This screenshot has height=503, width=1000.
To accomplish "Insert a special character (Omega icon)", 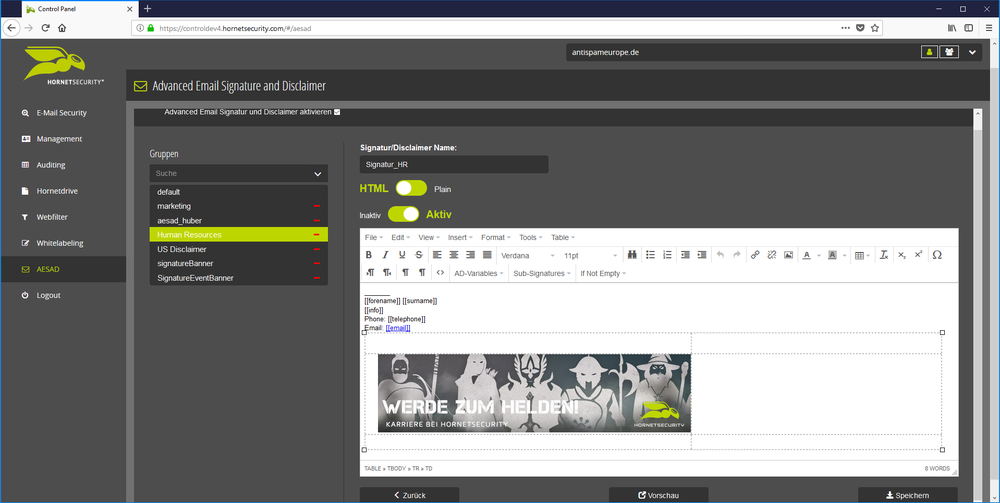I will point(937,255).
